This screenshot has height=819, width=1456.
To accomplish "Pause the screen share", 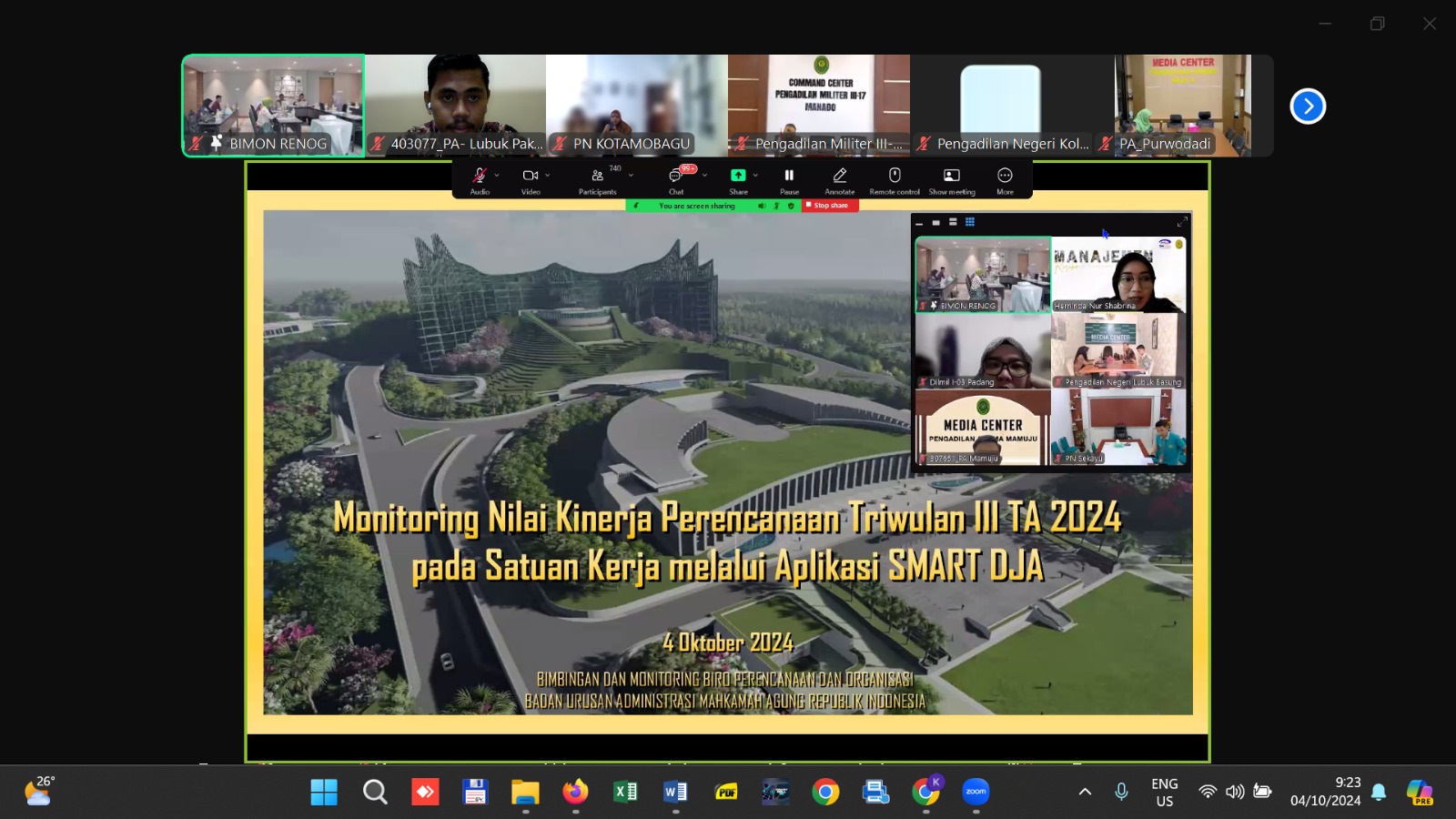I will (789, 177).
